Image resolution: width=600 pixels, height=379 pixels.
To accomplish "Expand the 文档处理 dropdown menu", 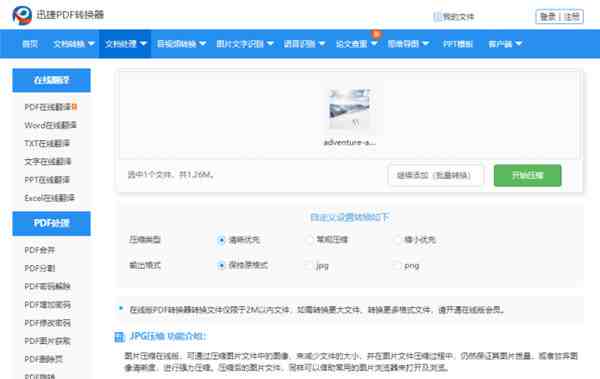I will click(126, 44).
